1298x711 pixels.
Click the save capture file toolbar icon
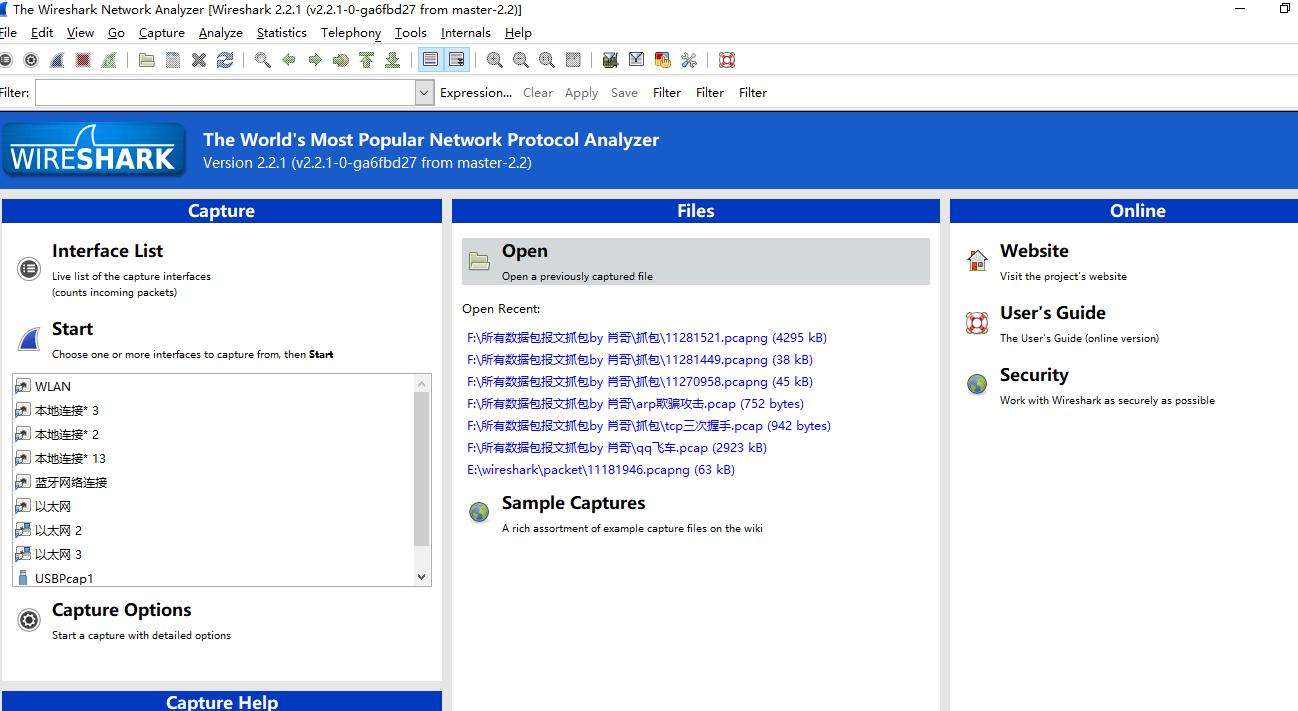point(173,60)
